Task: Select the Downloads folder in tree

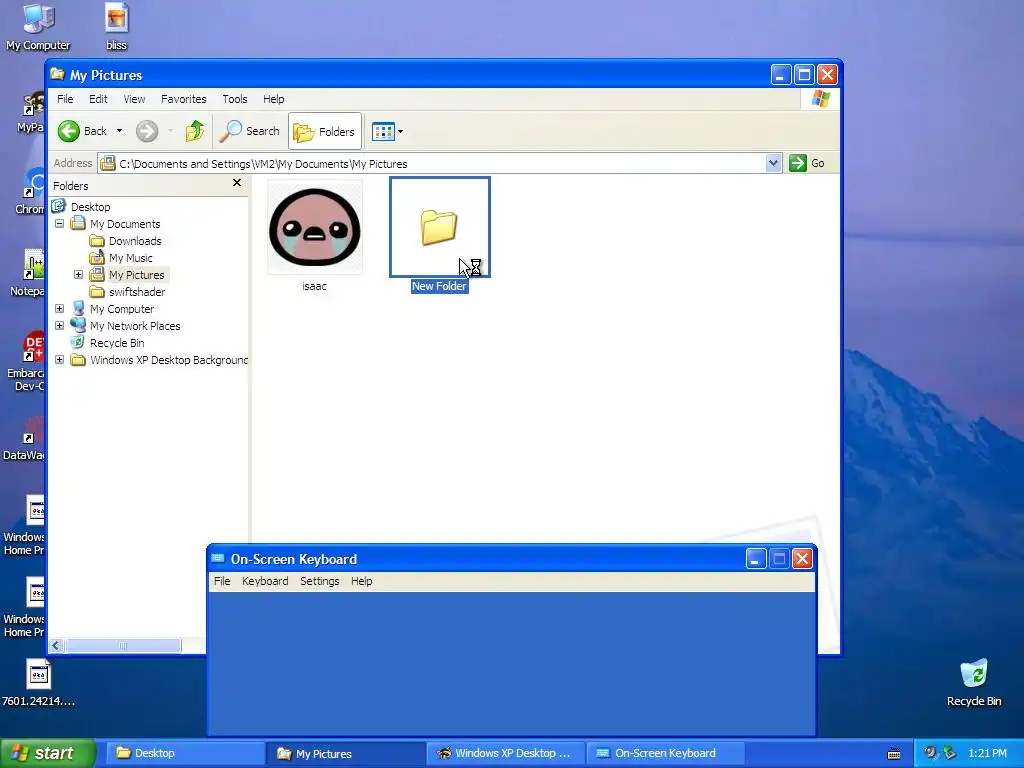Action: [135, 241]
